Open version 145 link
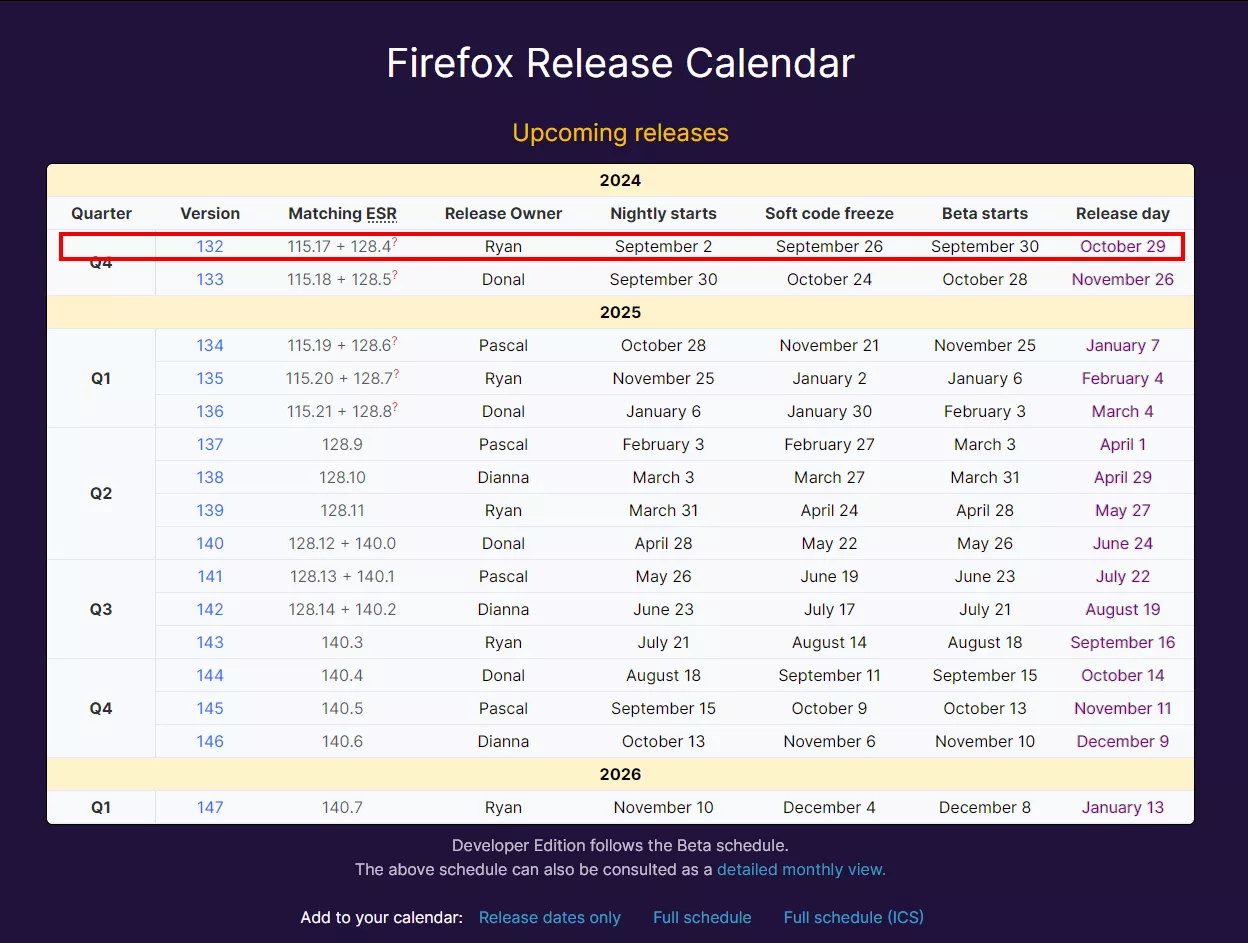The height and width of the screenshot is (943, 1248). point(210,708)
